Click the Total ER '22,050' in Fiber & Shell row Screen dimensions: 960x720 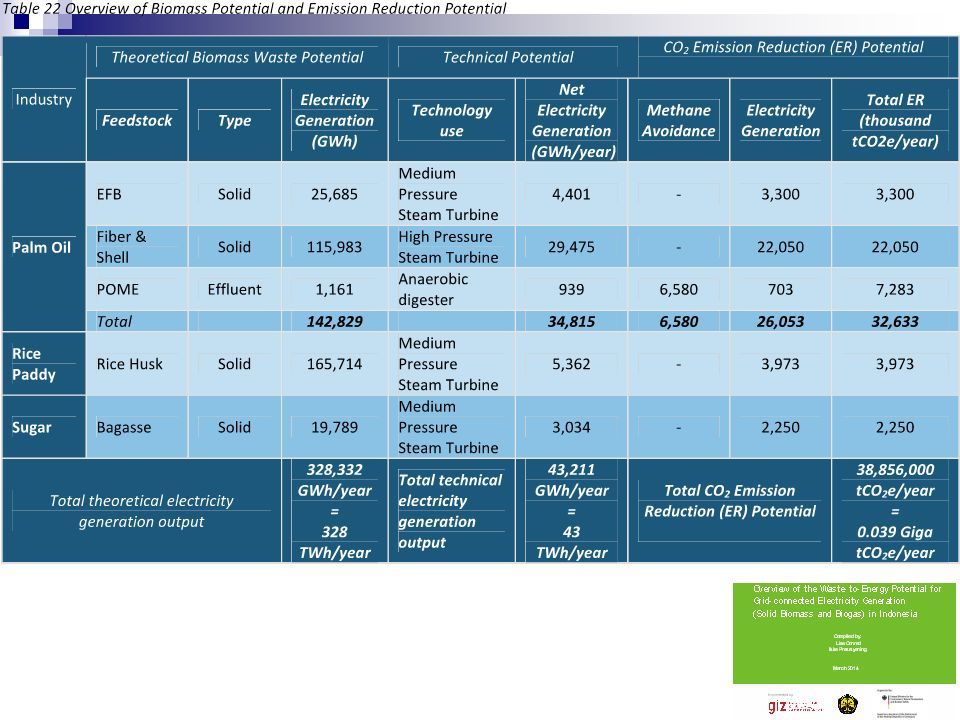[894, 247]
